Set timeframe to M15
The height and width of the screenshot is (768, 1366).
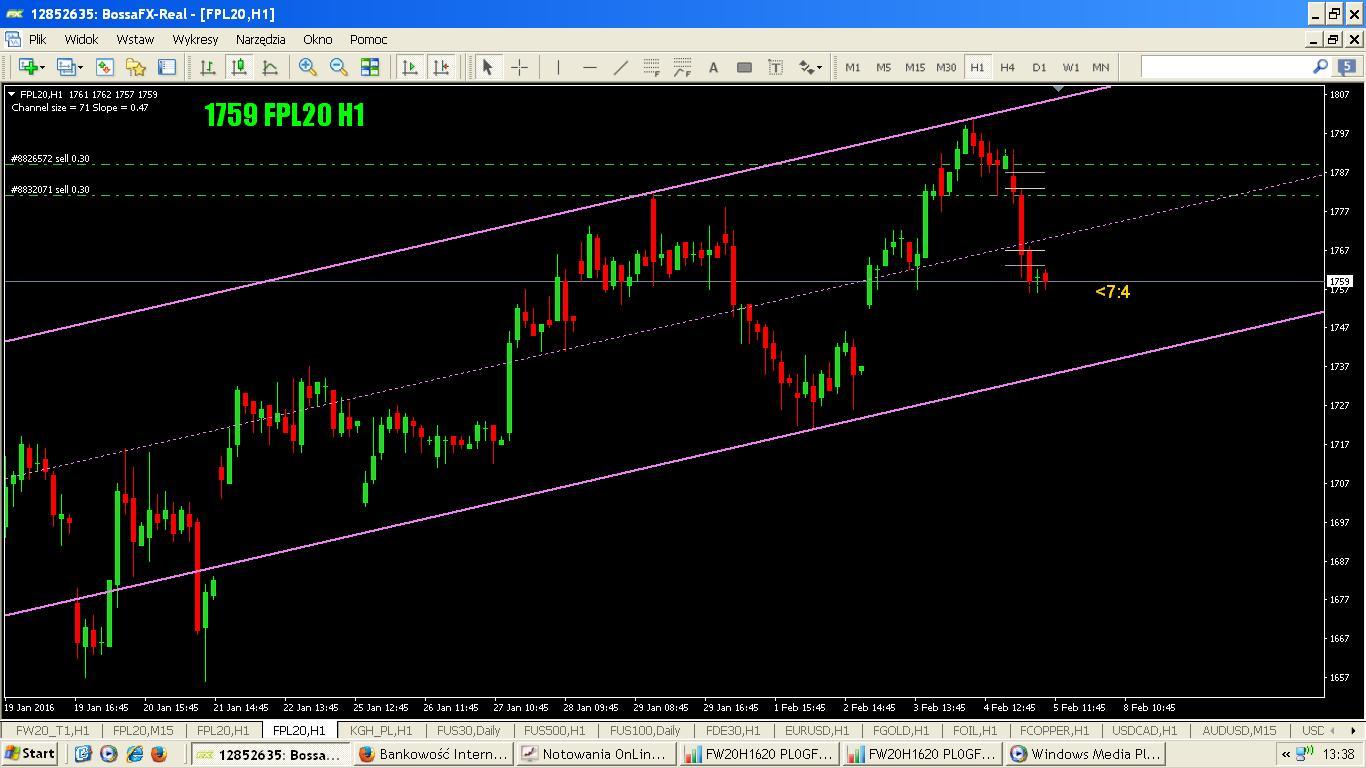coord(915,67)
